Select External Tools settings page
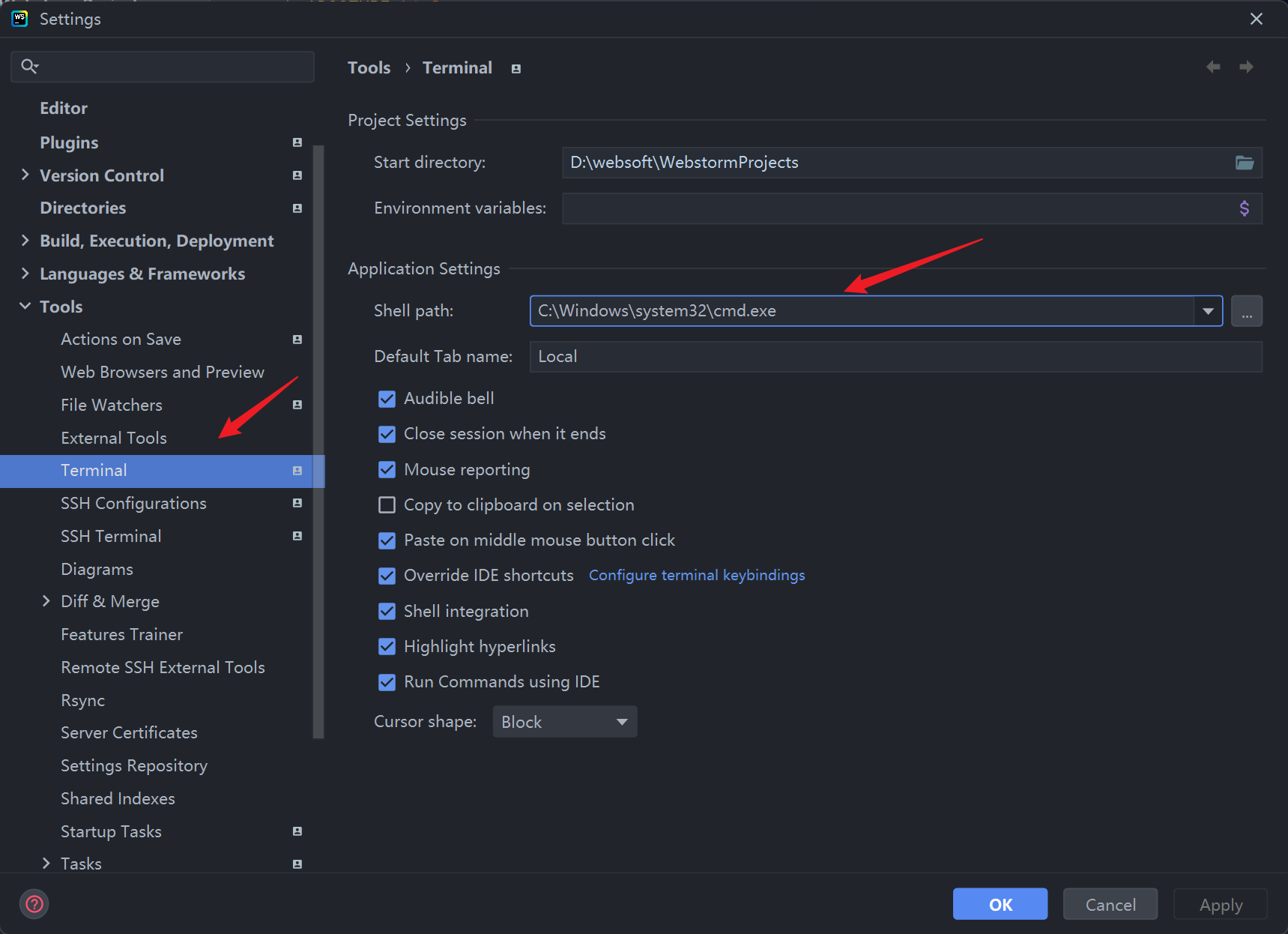 point(114,438)
